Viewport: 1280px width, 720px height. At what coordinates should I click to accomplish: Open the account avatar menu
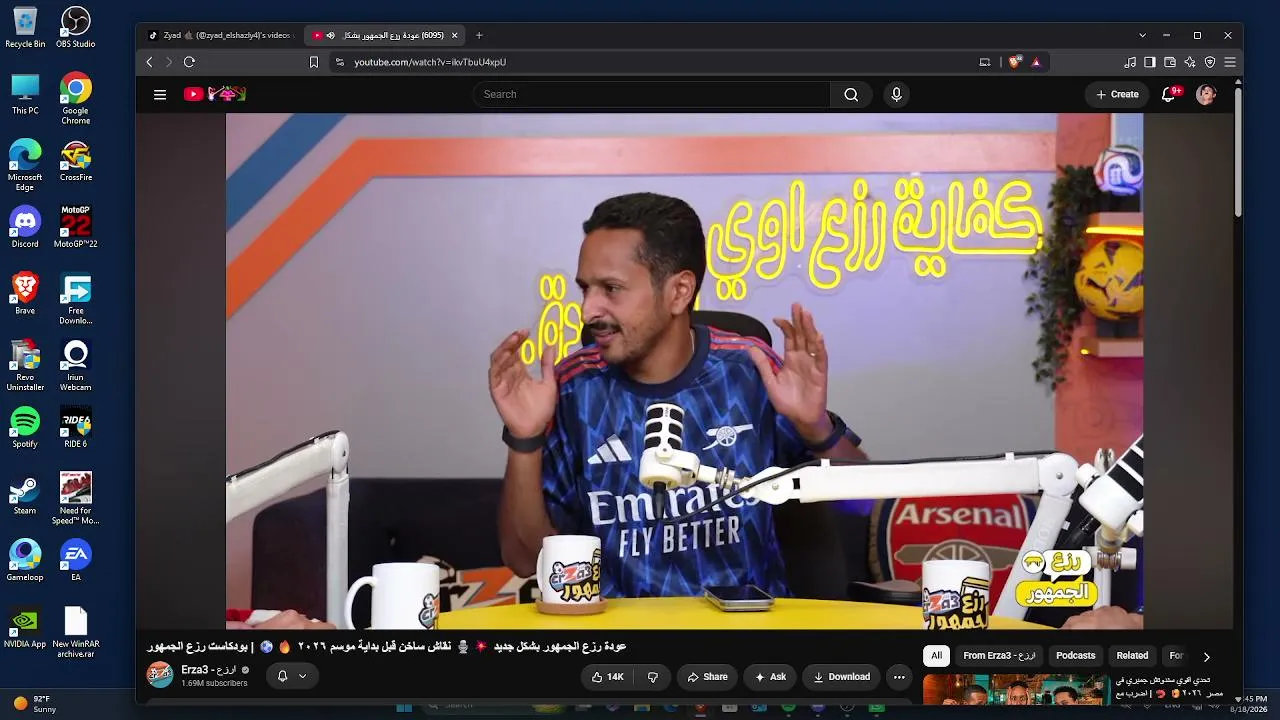click(1206, 94)
